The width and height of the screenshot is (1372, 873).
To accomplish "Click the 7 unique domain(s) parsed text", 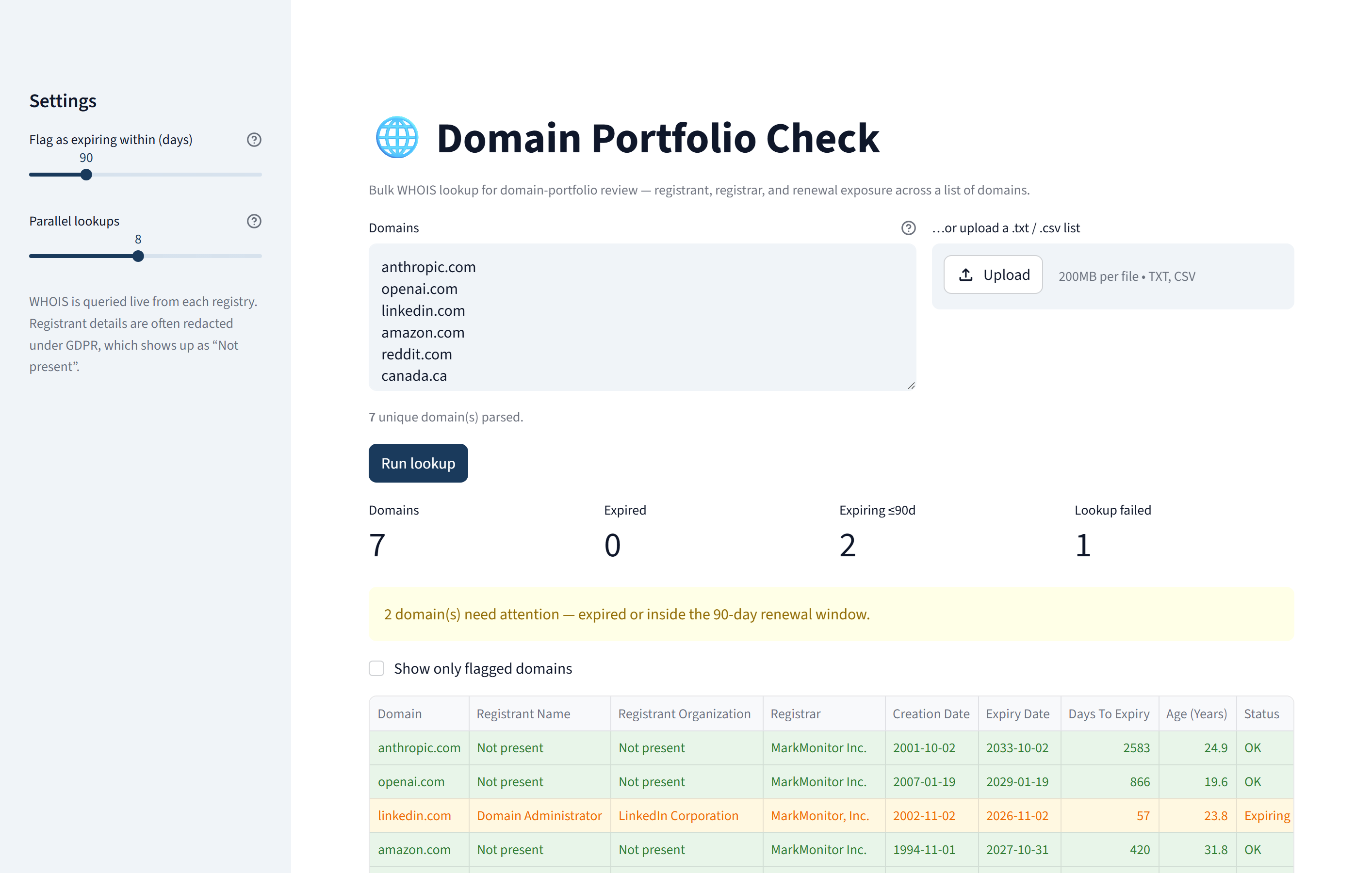I will 445,417.
